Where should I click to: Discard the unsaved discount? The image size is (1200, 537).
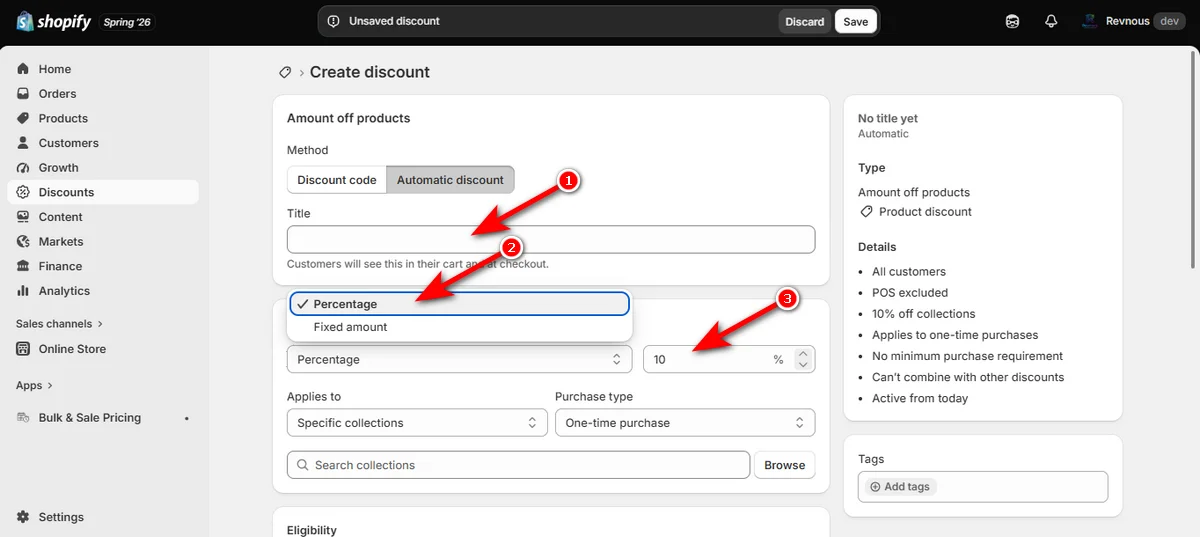[x=805, y=21]
